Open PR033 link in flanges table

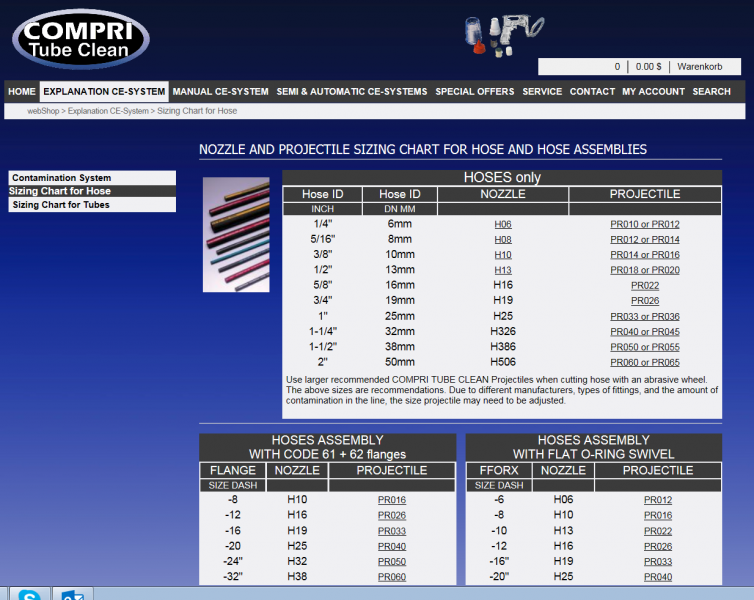coord(392,531)
